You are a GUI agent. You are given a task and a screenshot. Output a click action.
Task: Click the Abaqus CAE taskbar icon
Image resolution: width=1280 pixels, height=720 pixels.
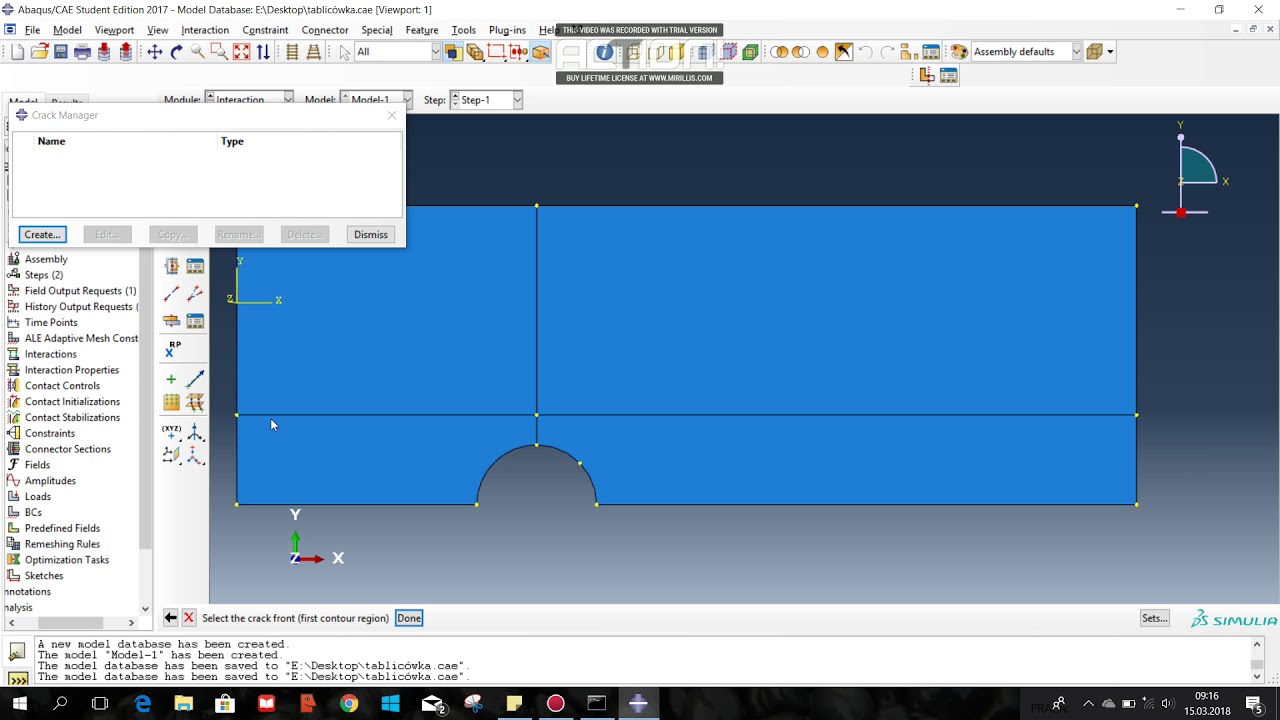[638, 704]
